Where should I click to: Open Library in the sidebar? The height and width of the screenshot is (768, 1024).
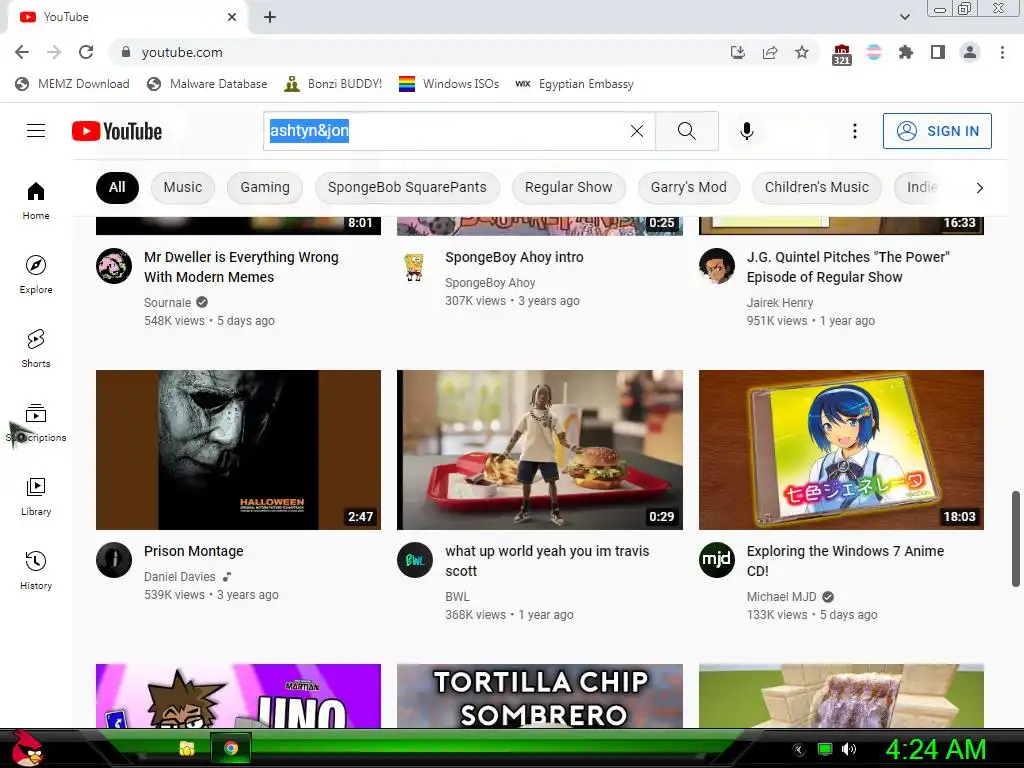click(x=36, y=497)
